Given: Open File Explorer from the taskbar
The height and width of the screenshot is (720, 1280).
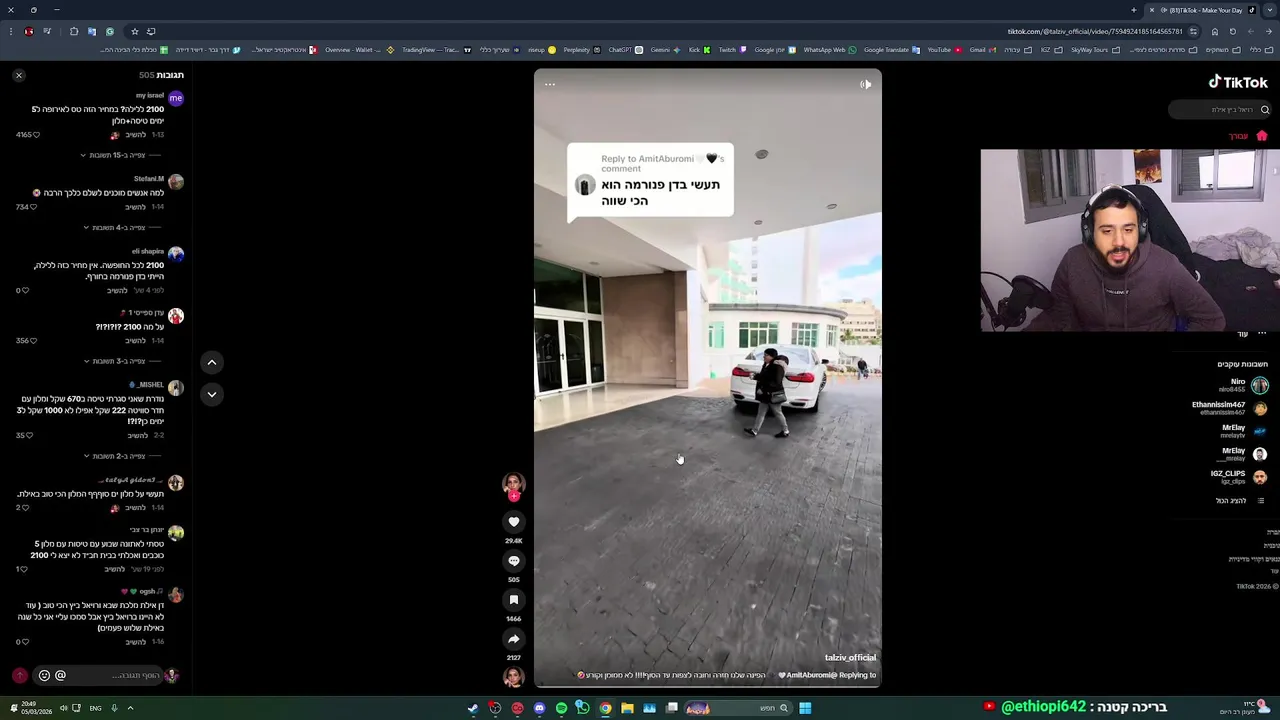Looking at the screenshot, I should coord(627,708).
